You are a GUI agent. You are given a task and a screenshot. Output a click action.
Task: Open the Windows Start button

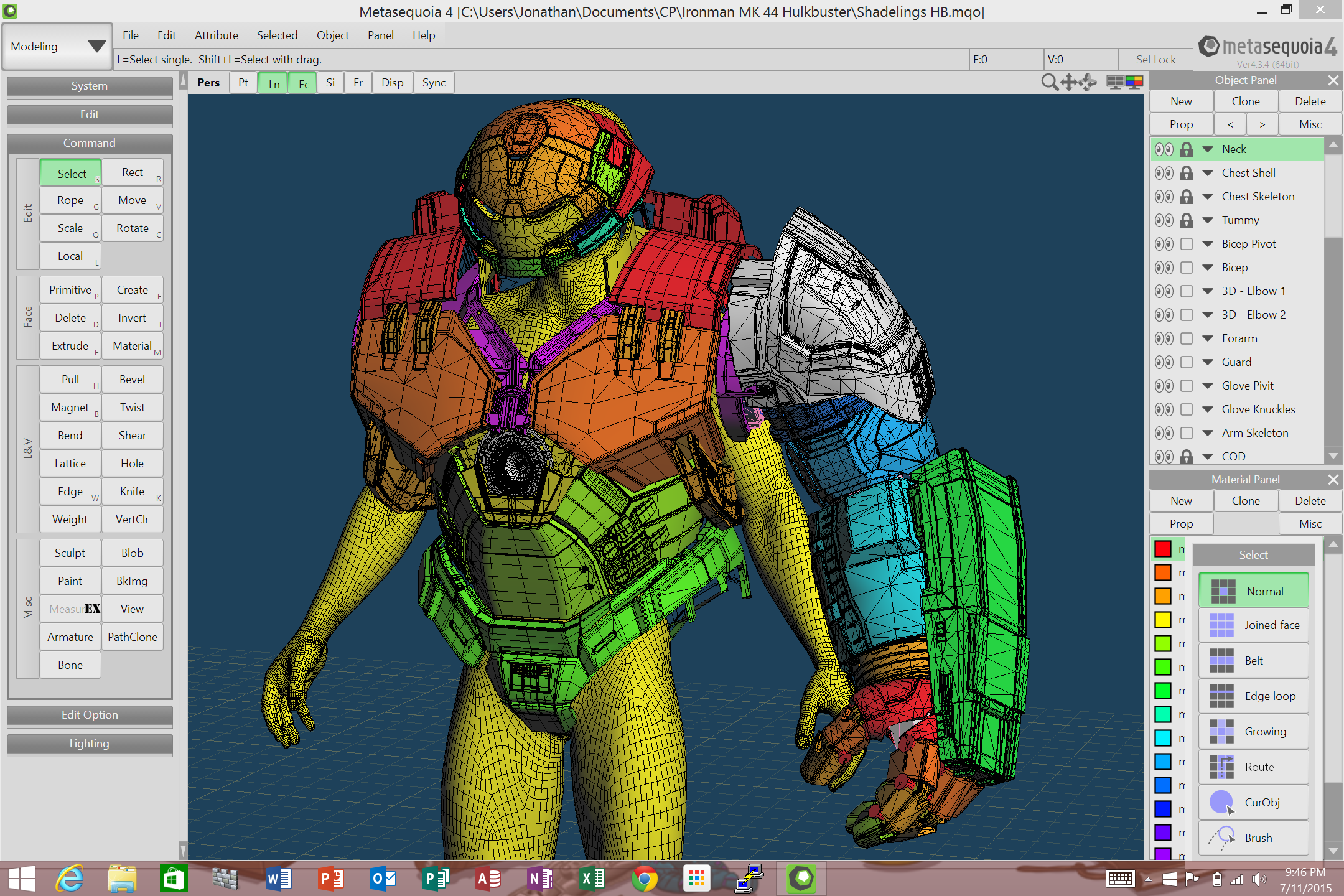(x=22, y=879)
